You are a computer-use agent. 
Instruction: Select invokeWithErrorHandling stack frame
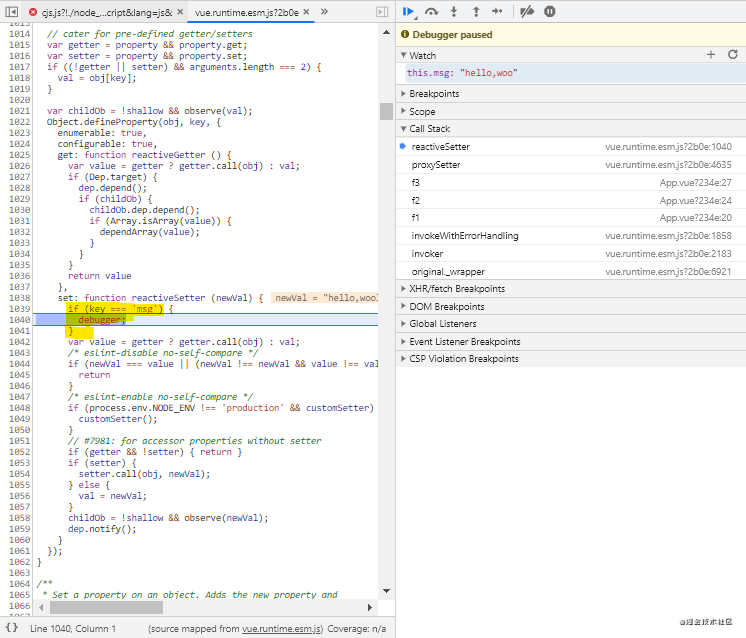tap(571, 236)
